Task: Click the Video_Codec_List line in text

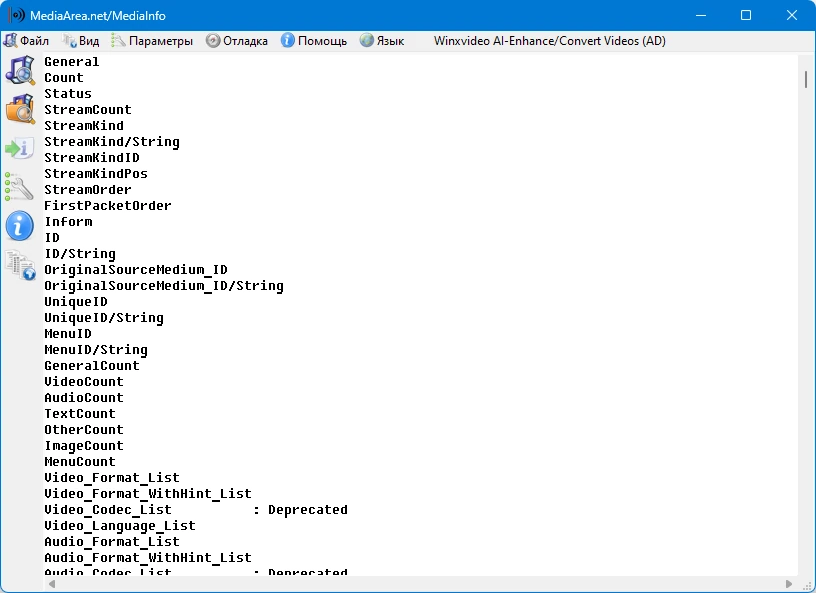Action: point(196,510)
